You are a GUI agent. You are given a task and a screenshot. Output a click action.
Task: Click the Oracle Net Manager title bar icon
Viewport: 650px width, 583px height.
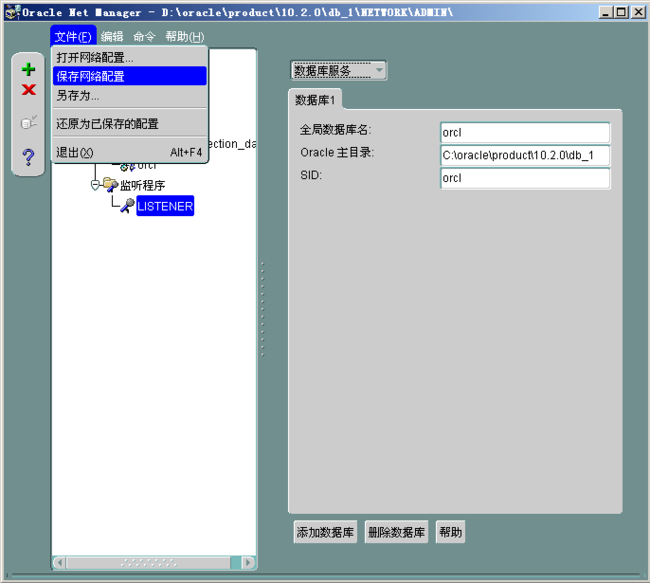point(12,12)
